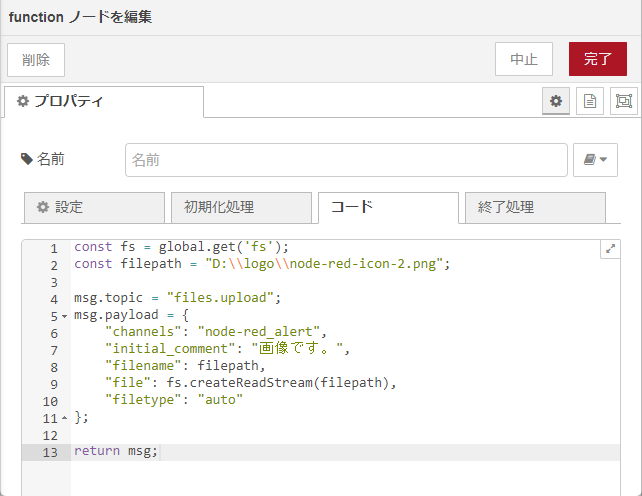Click the filepath string on line 2

[x=324, y=264]
